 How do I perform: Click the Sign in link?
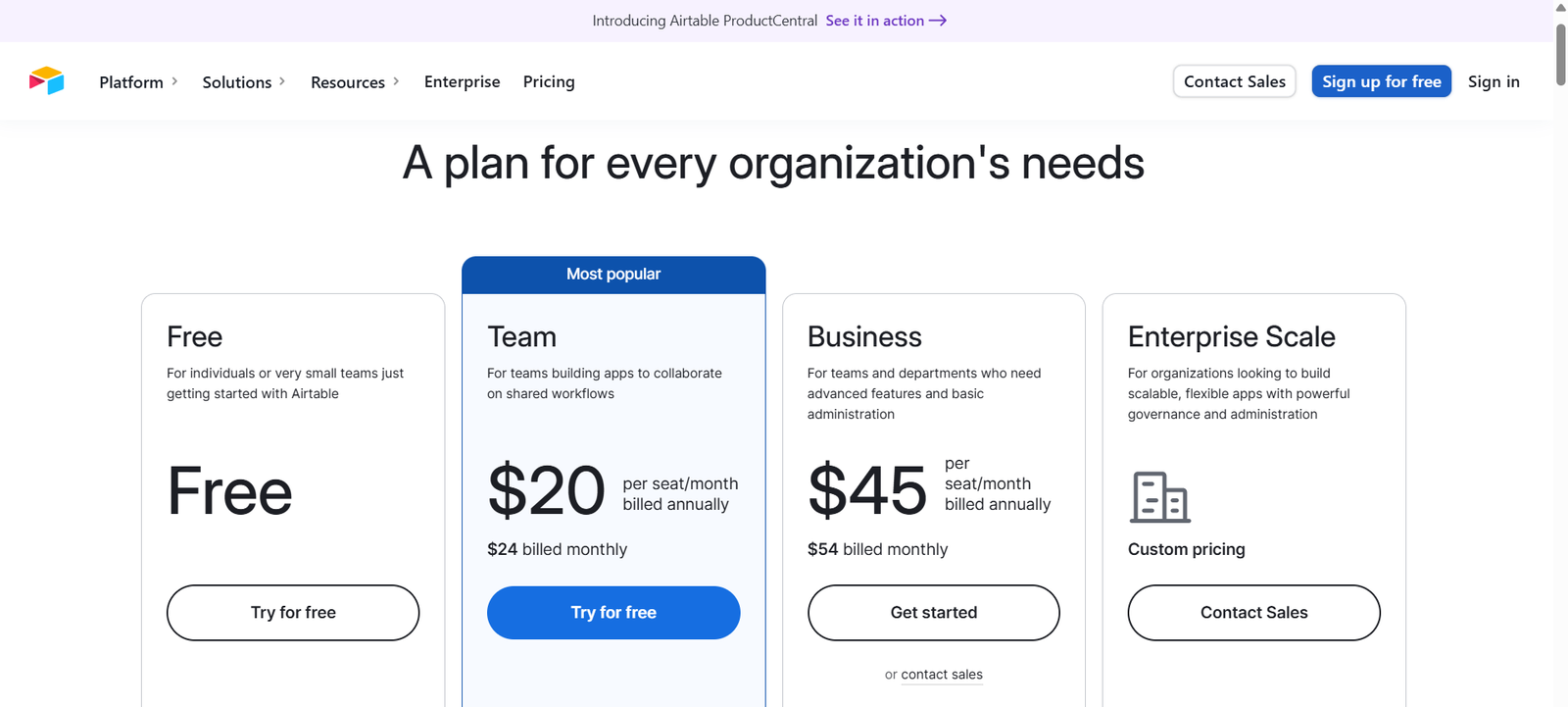[x=1494, y=81]
